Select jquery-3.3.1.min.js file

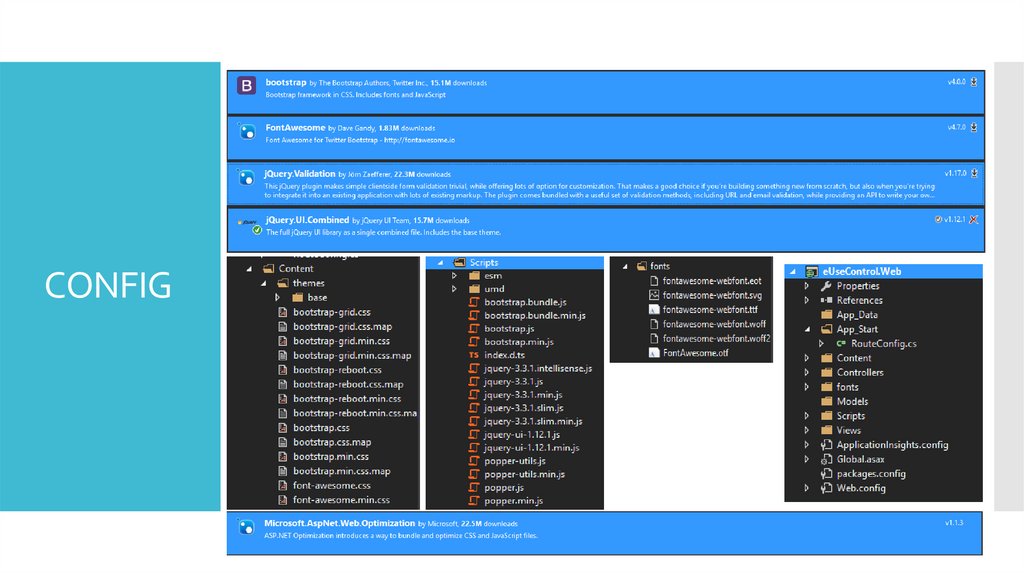[522, 395]
